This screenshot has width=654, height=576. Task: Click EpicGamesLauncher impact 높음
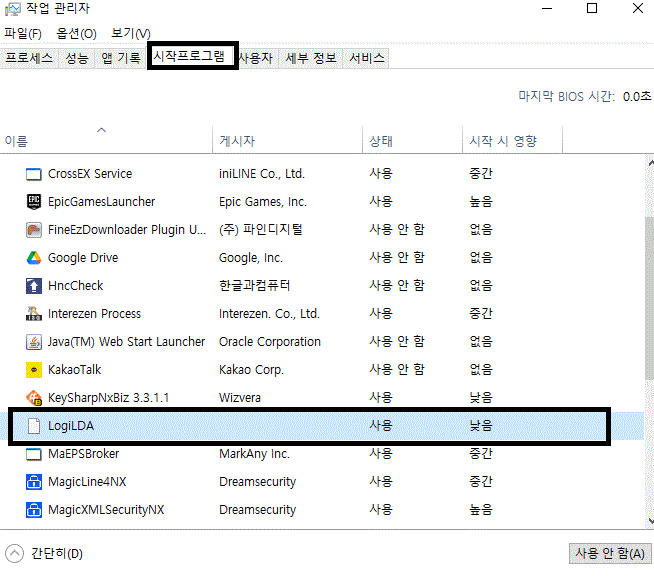481,202
